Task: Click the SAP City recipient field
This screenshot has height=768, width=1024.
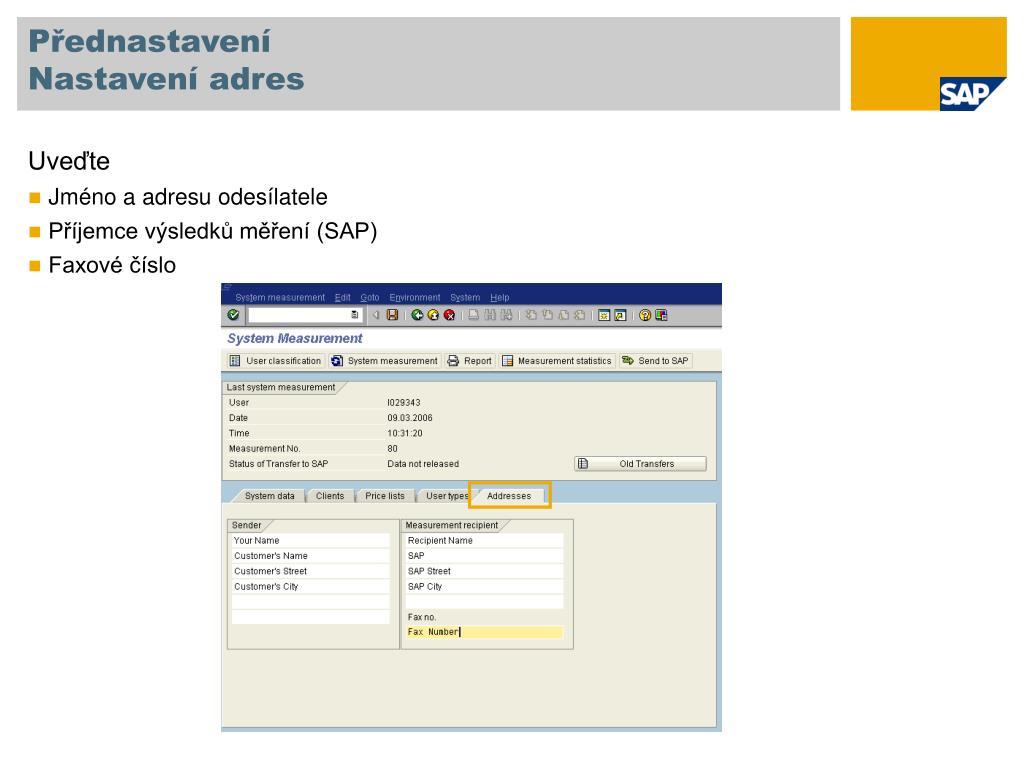Action: 484,586
